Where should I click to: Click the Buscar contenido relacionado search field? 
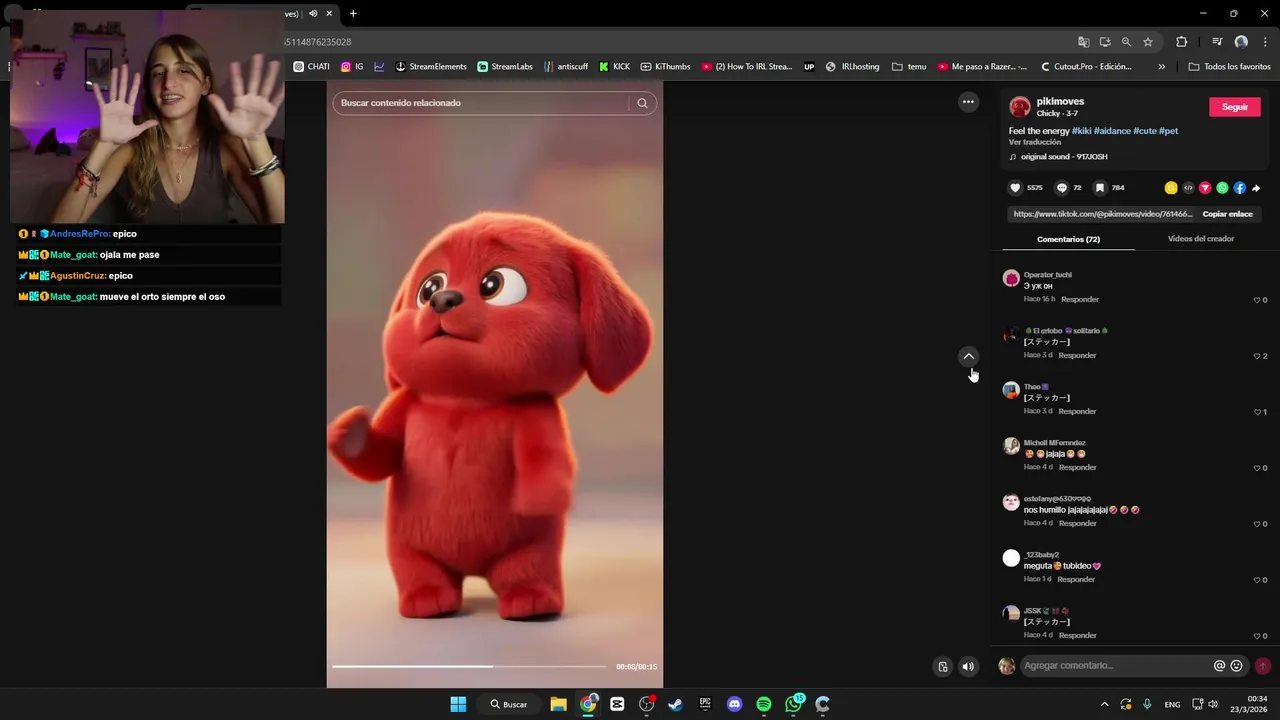(484, 103)
